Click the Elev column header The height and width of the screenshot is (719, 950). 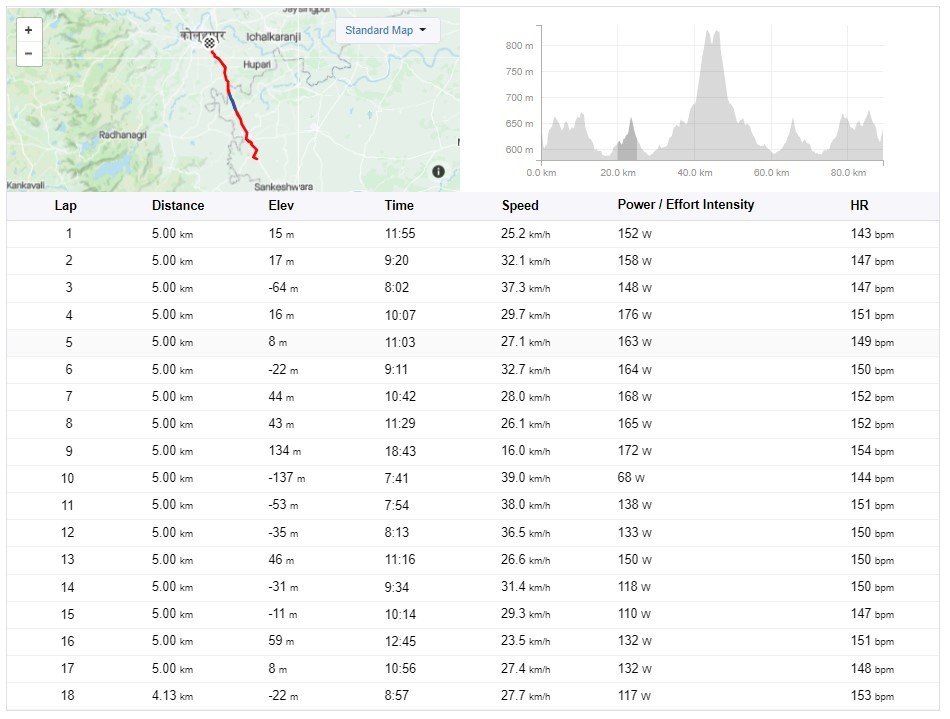[282, 206]
